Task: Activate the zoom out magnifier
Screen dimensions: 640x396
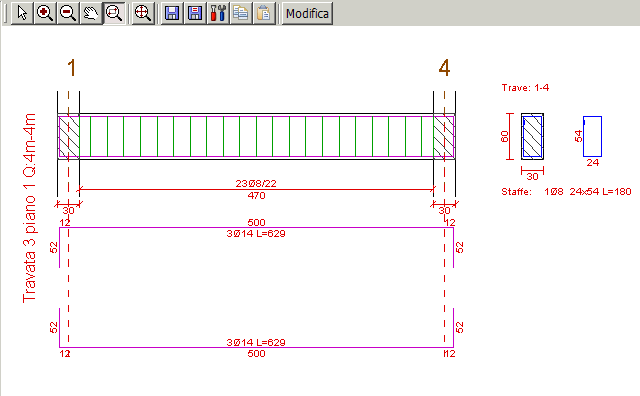Action: click(x=68, y=13)
